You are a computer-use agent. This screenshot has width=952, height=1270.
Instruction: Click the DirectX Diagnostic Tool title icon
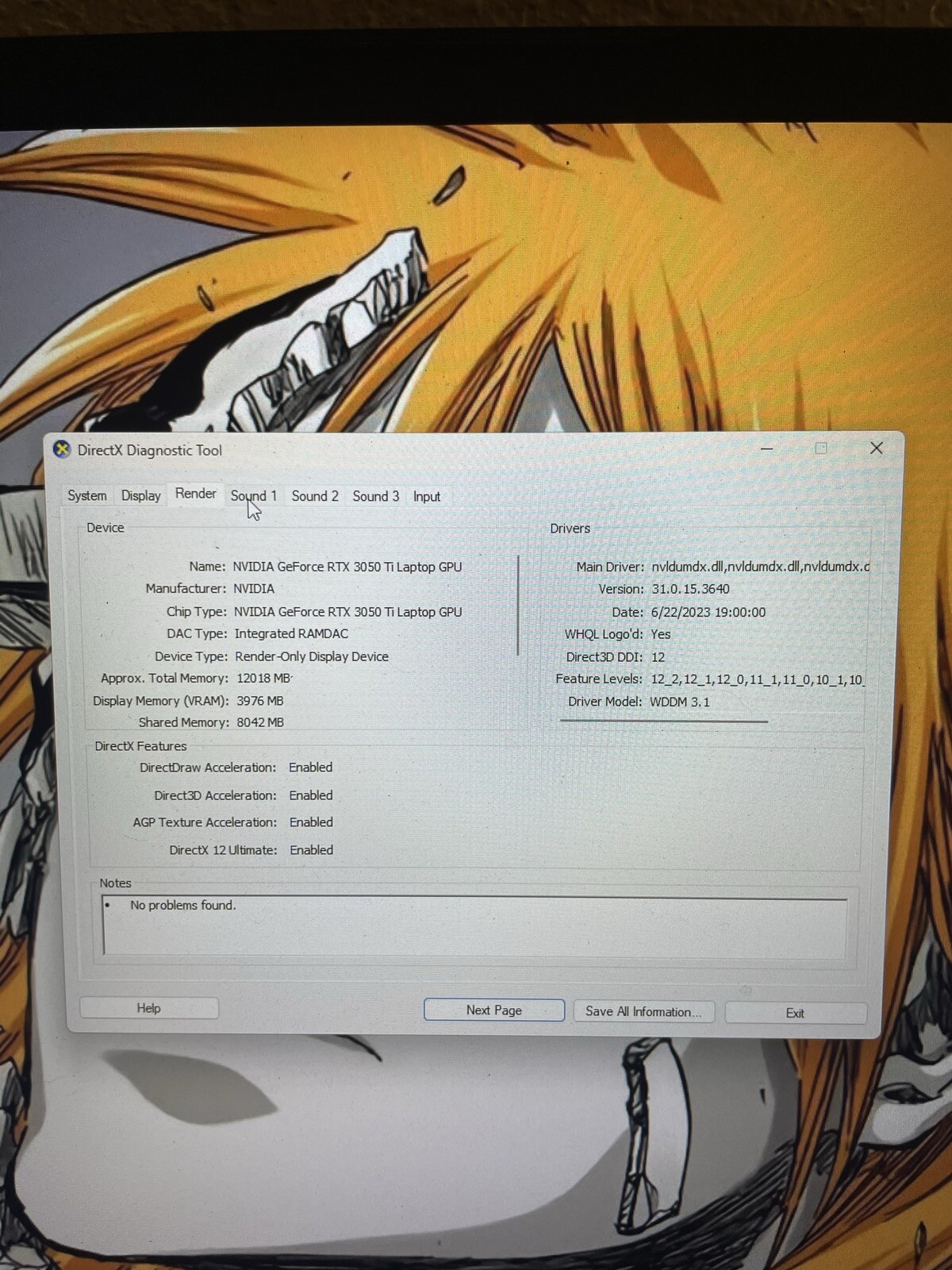[x=62, y=449]
